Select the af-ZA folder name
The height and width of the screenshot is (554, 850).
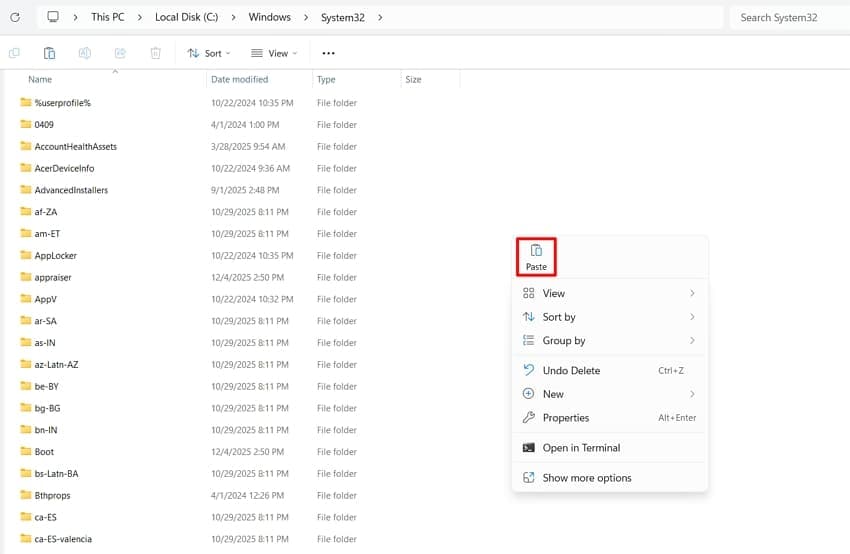point(46,211)
